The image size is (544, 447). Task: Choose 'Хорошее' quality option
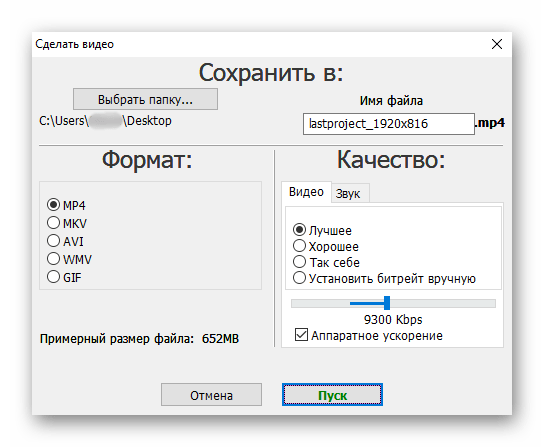pyautogui.click(x=299, y=246)
